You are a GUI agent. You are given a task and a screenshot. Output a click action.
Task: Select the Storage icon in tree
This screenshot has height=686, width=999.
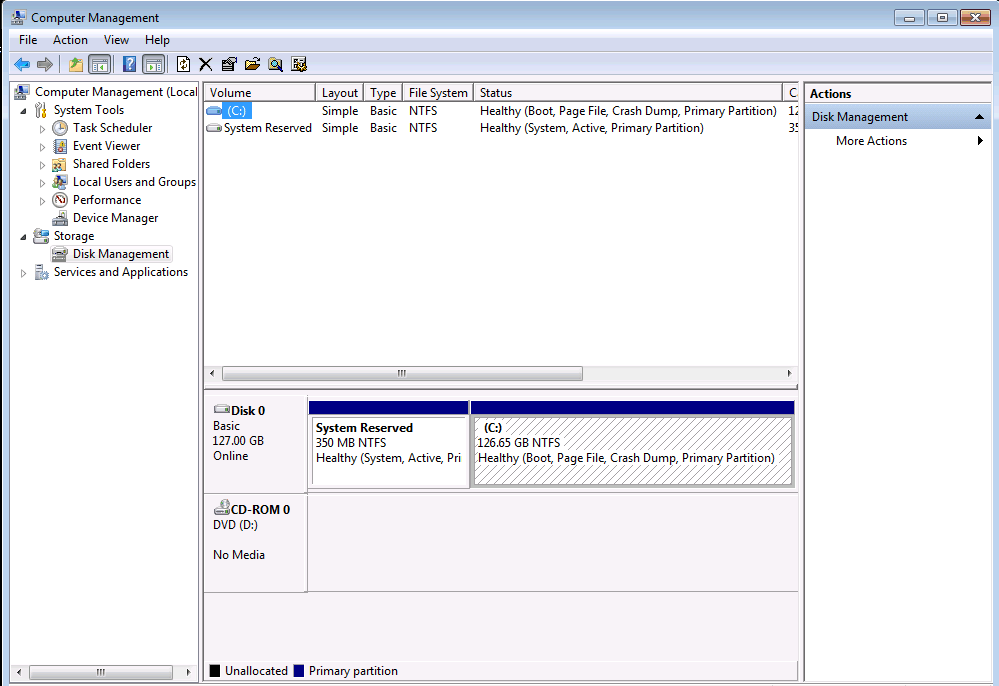coord(41,236)
